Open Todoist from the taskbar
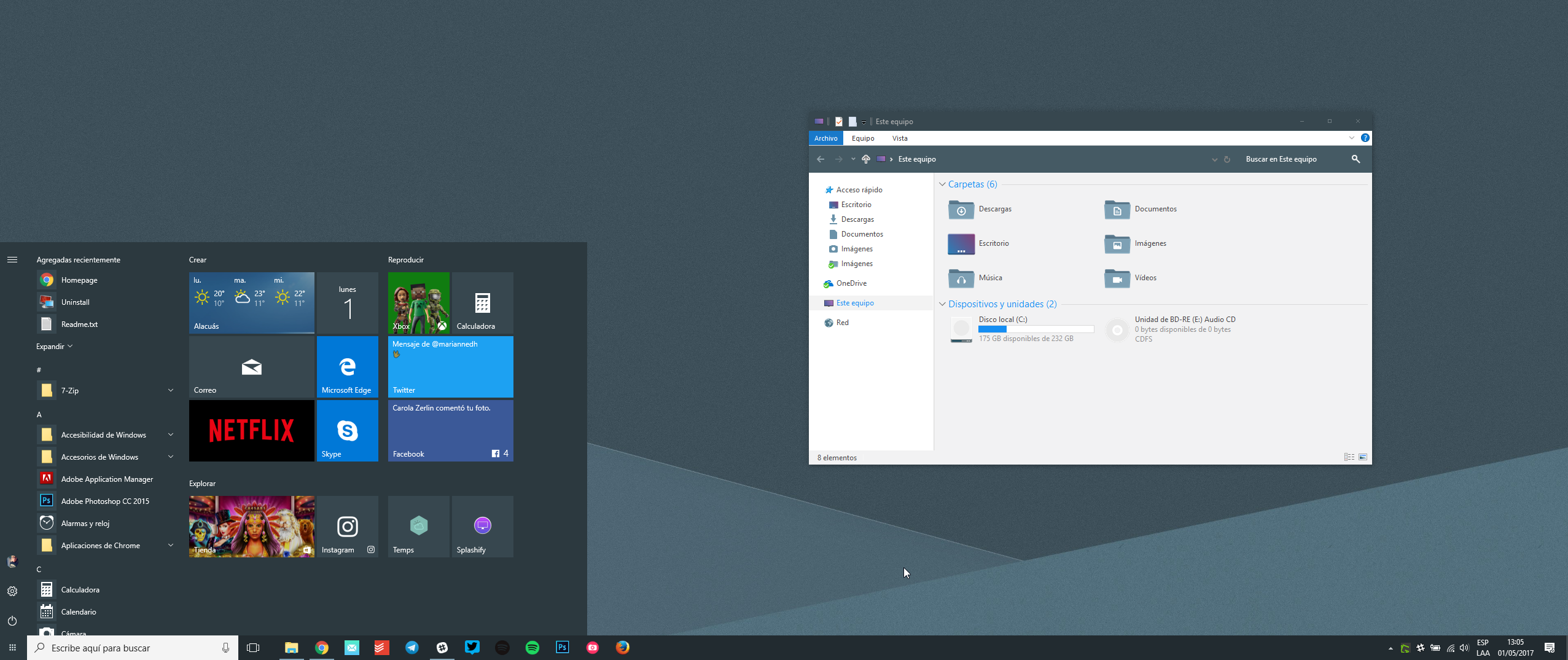Viewport: 1568px width, 660px height. (381, 648)
